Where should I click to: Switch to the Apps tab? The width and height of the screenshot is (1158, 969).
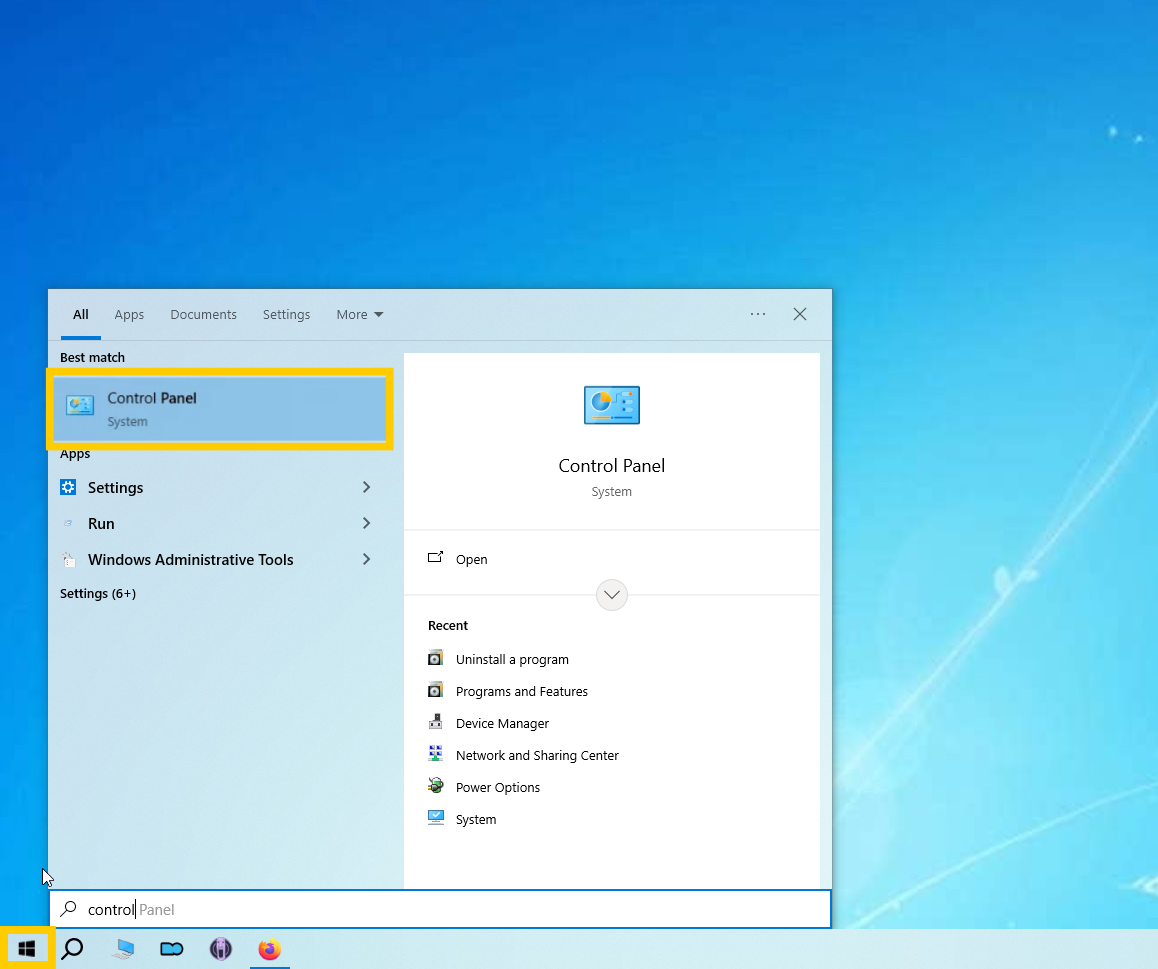(129, 315)
